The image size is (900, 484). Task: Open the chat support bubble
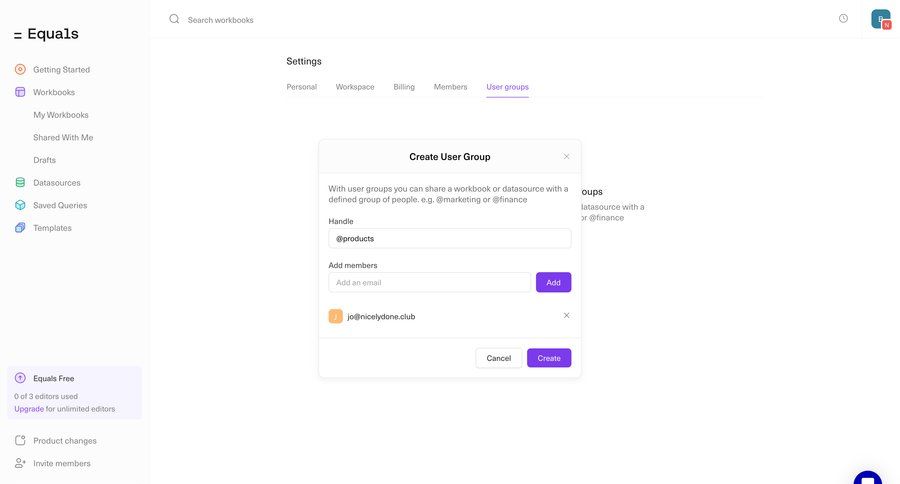tap(867, 478)
